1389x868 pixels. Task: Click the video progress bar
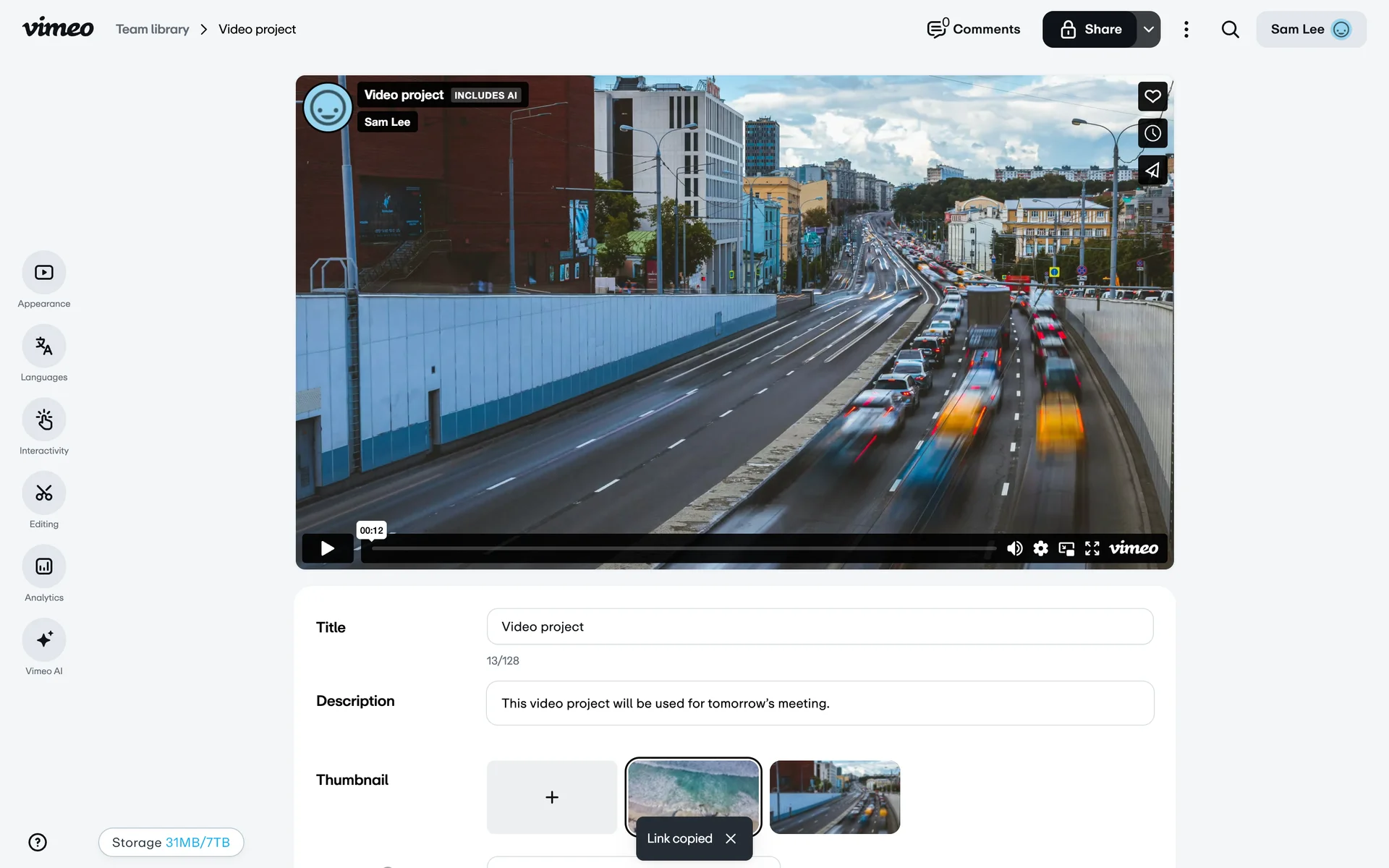tap(683, 549)
